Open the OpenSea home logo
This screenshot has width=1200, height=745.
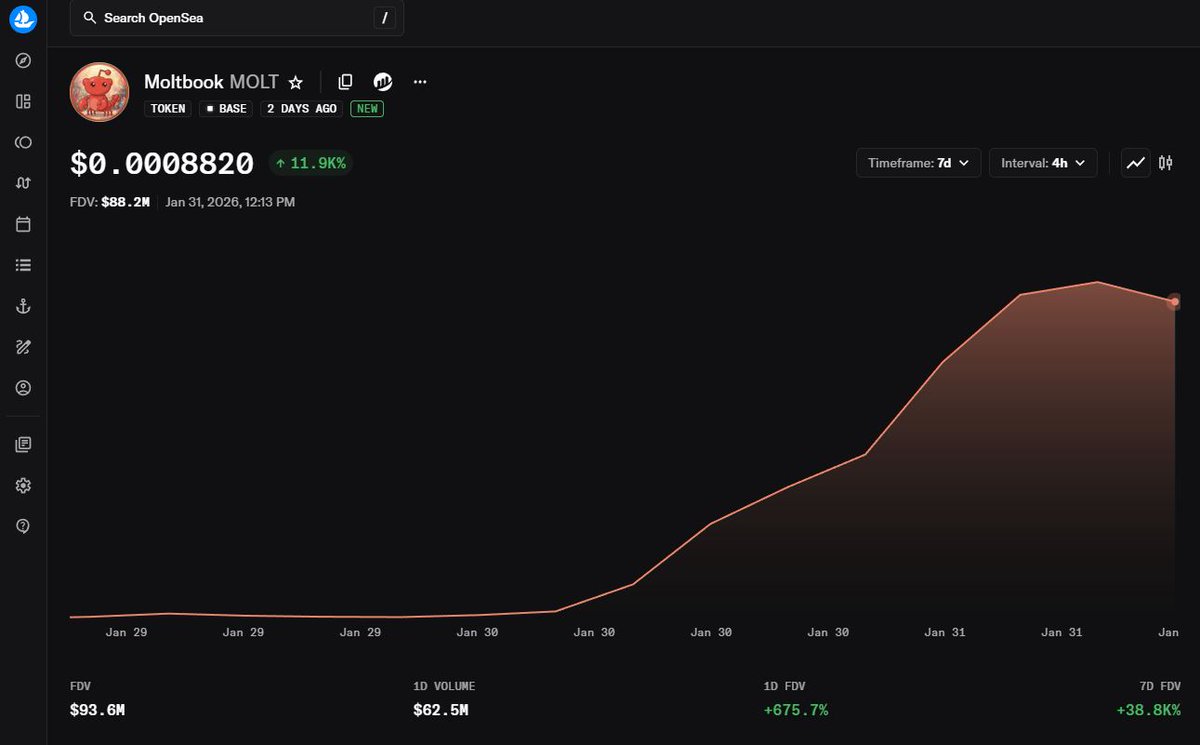click(23, 18)
